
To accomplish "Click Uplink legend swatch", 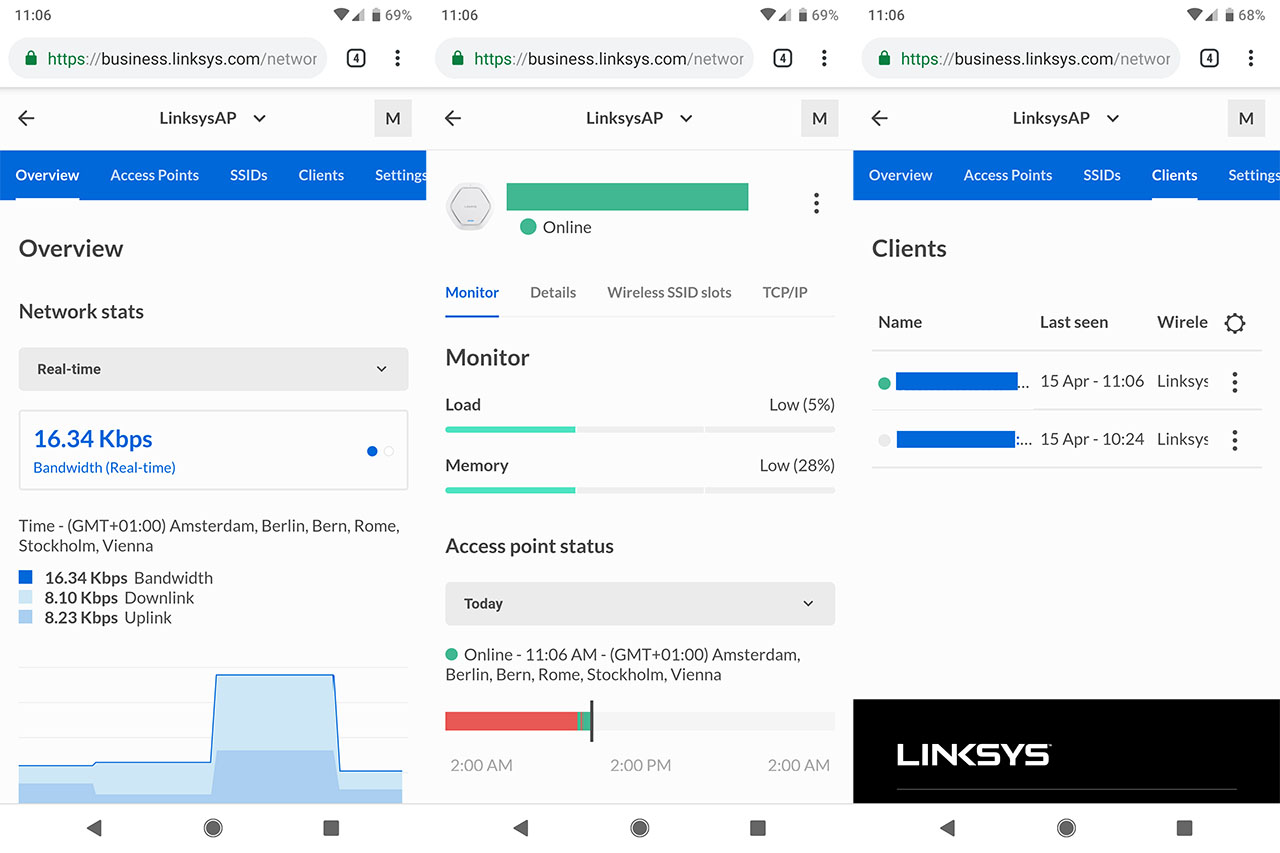I will click(26, 617).
